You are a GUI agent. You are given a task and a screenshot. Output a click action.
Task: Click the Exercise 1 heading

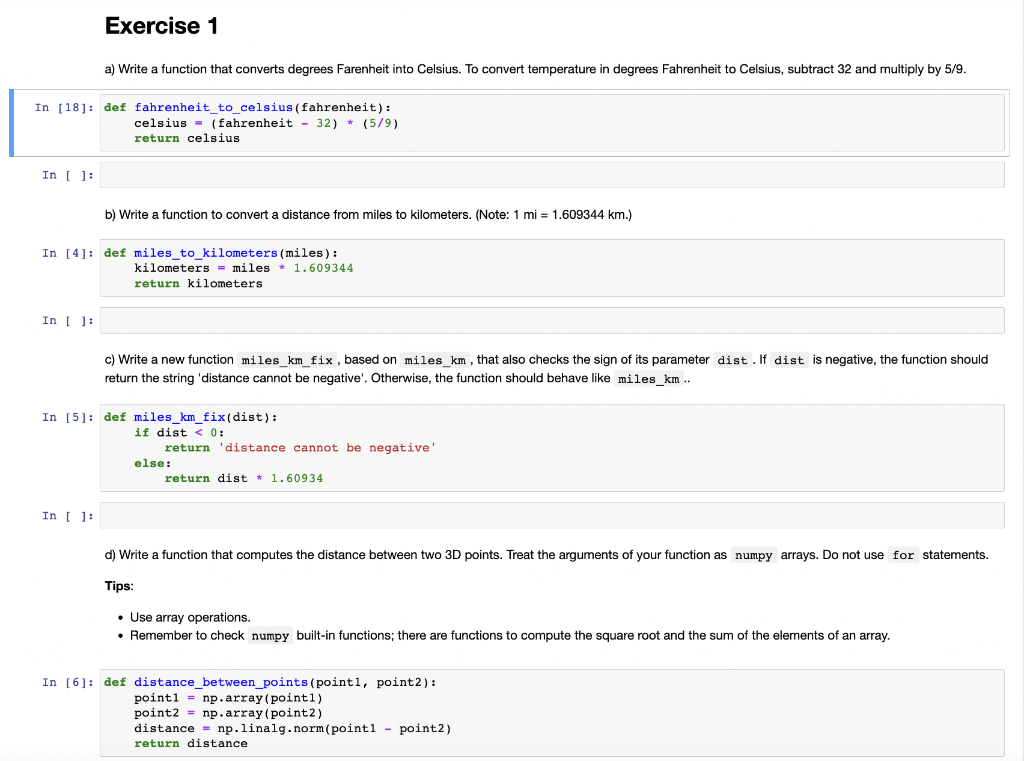coord(161,25)
